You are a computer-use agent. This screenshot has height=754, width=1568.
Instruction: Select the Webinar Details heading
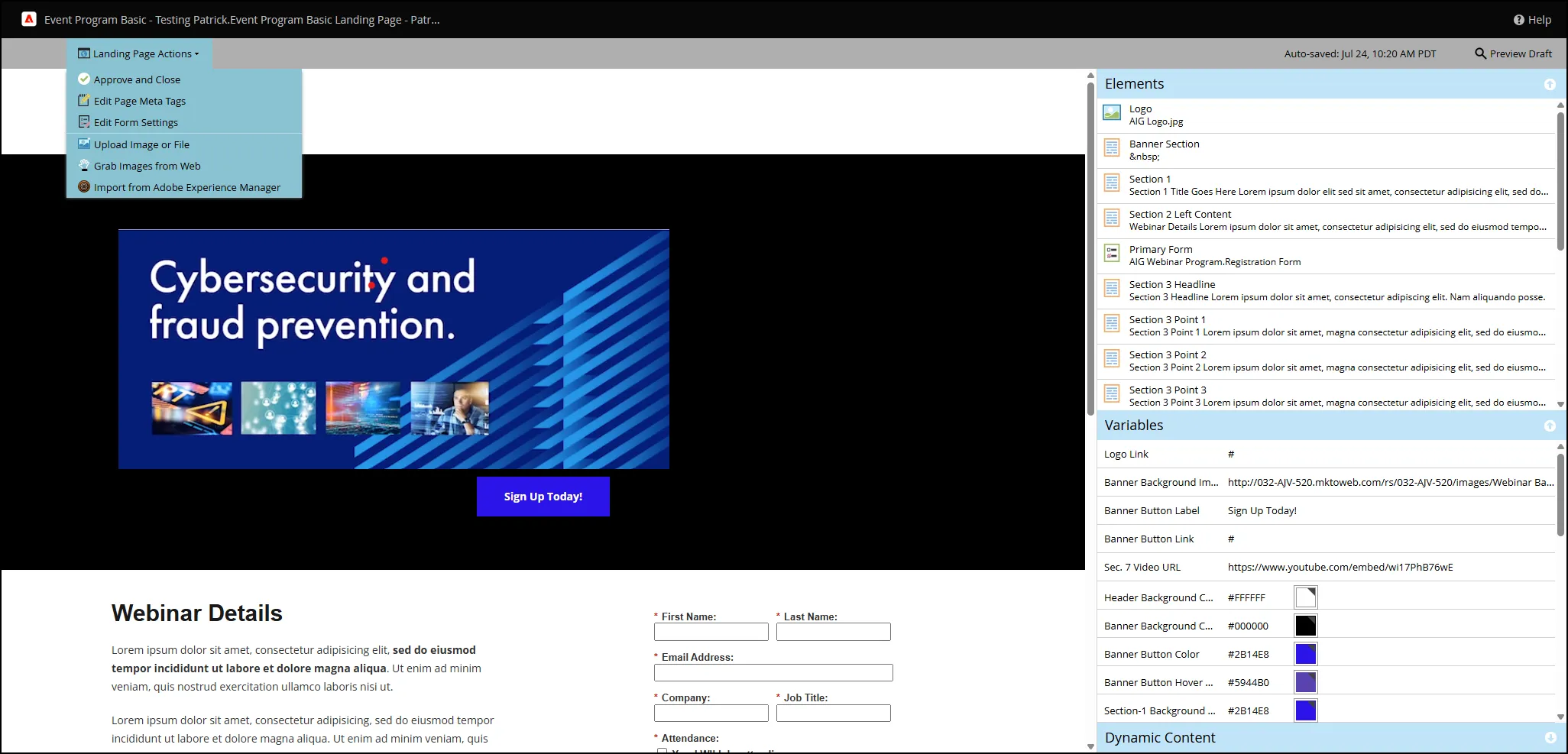click(197, 613)
